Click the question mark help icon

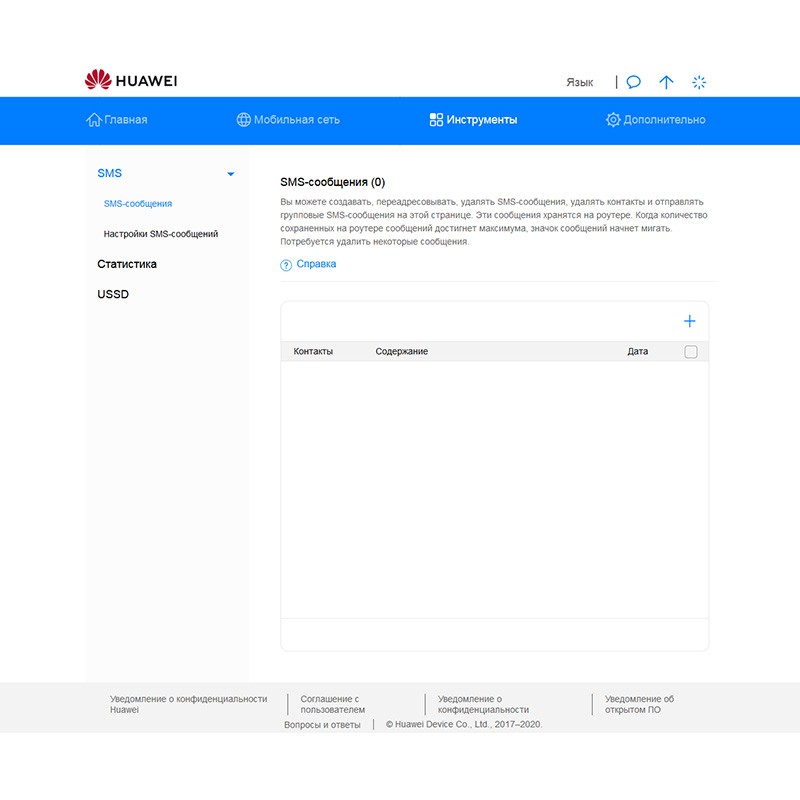[286, 265]
